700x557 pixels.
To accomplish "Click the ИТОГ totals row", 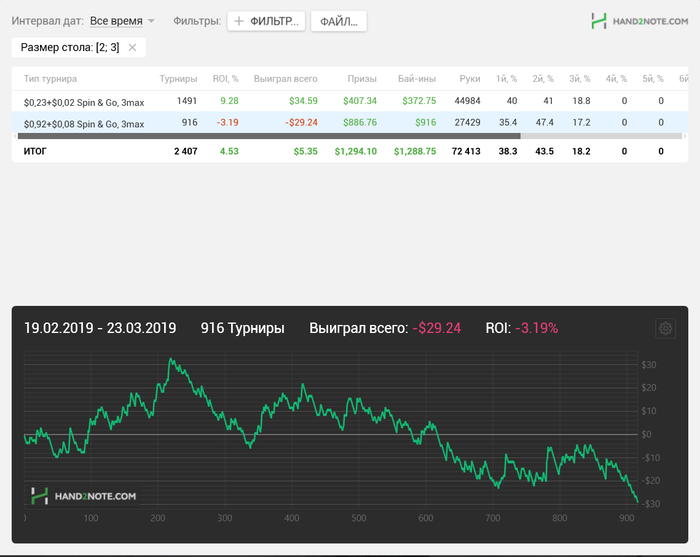I will pos(36,152).
